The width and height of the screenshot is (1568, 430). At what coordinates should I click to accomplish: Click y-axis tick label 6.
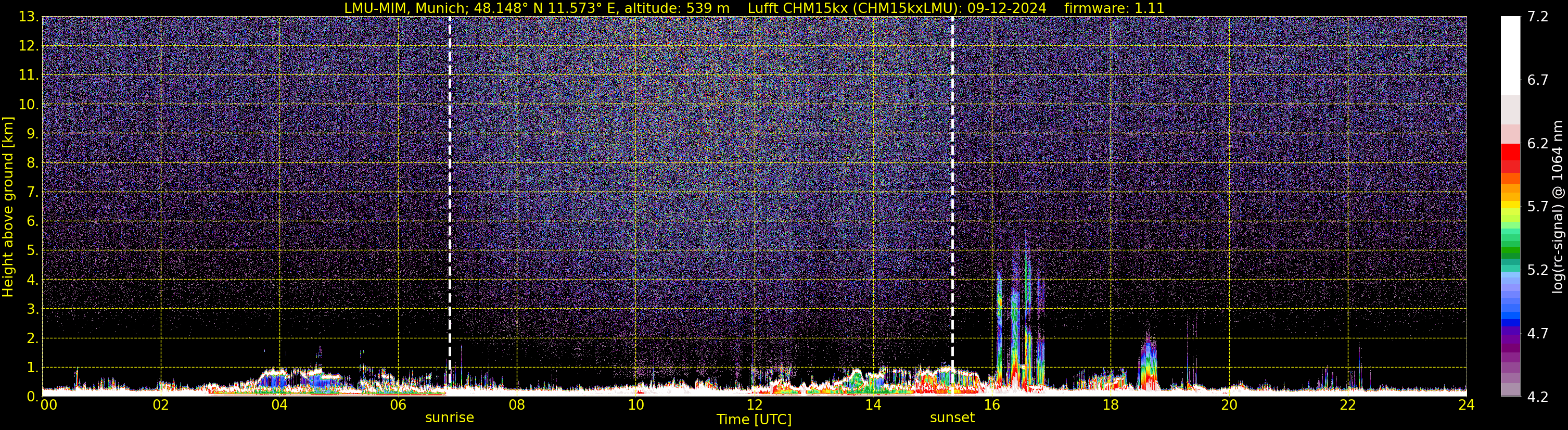tap(32, 221)
